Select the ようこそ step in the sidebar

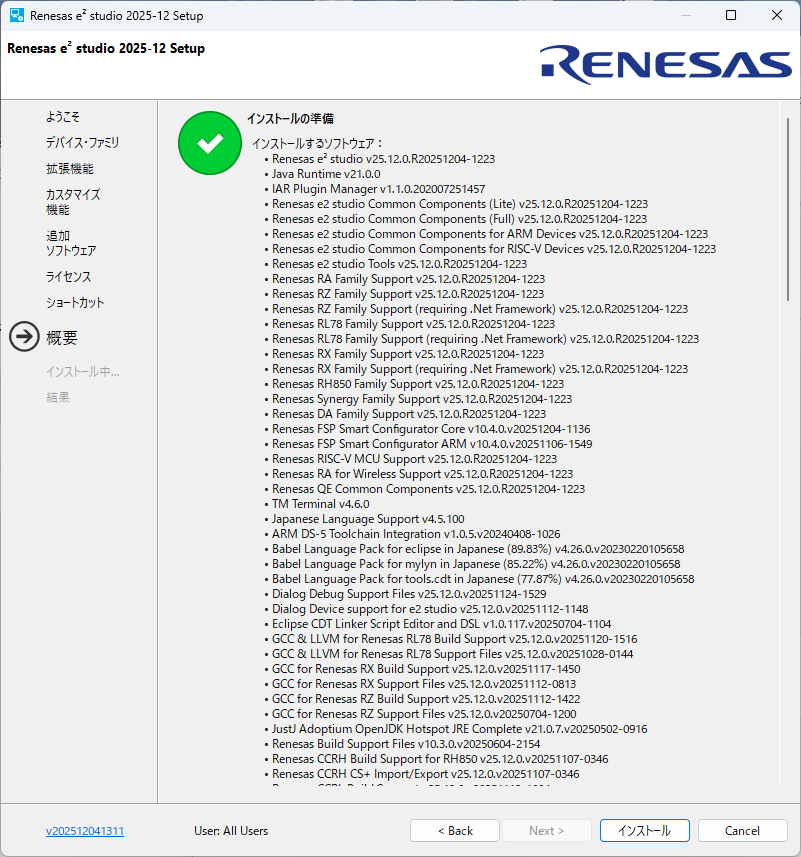(63, 117)
